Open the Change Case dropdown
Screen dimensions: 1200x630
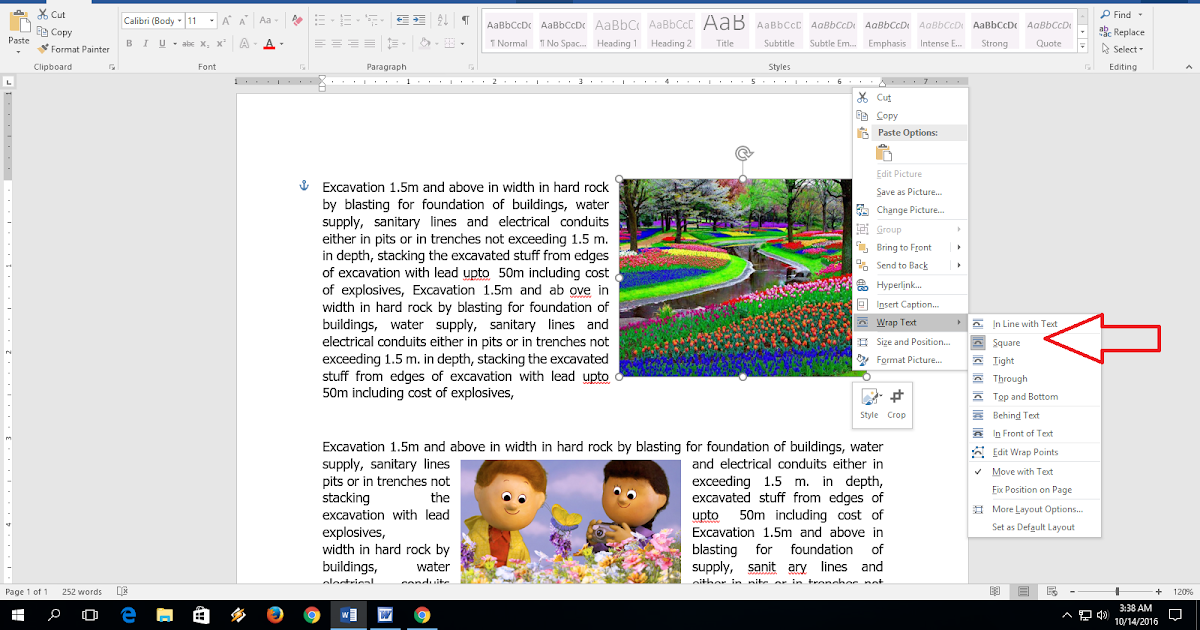point(270,20)
